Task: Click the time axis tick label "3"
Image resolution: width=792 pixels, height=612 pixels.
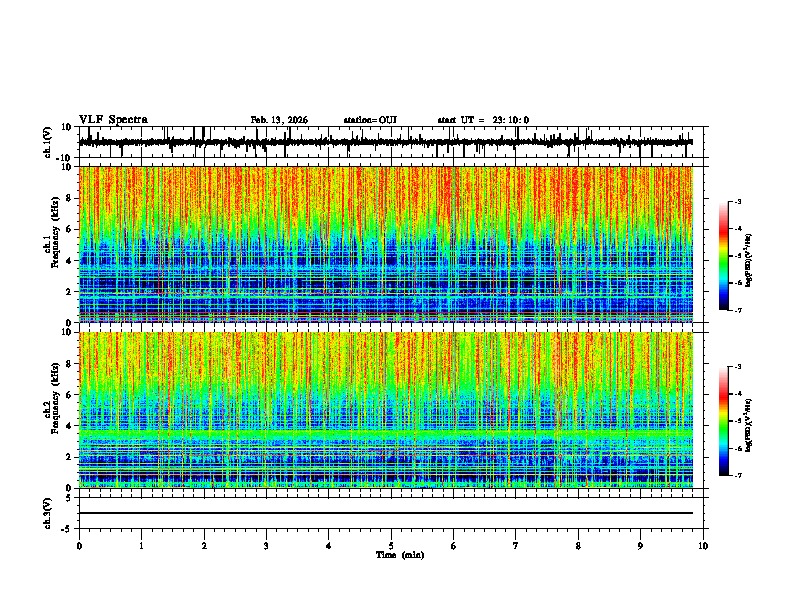Action: pos(266,546)
